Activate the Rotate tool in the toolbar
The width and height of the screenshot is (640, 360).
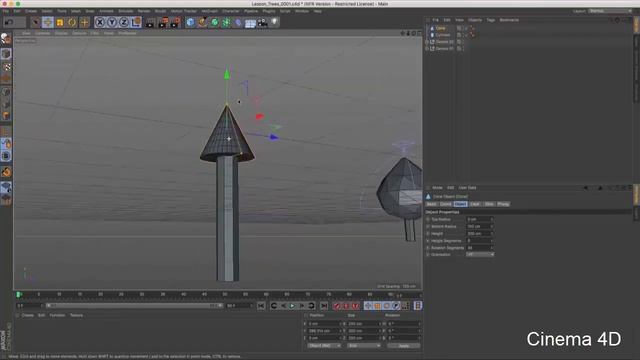pos(72,22)
